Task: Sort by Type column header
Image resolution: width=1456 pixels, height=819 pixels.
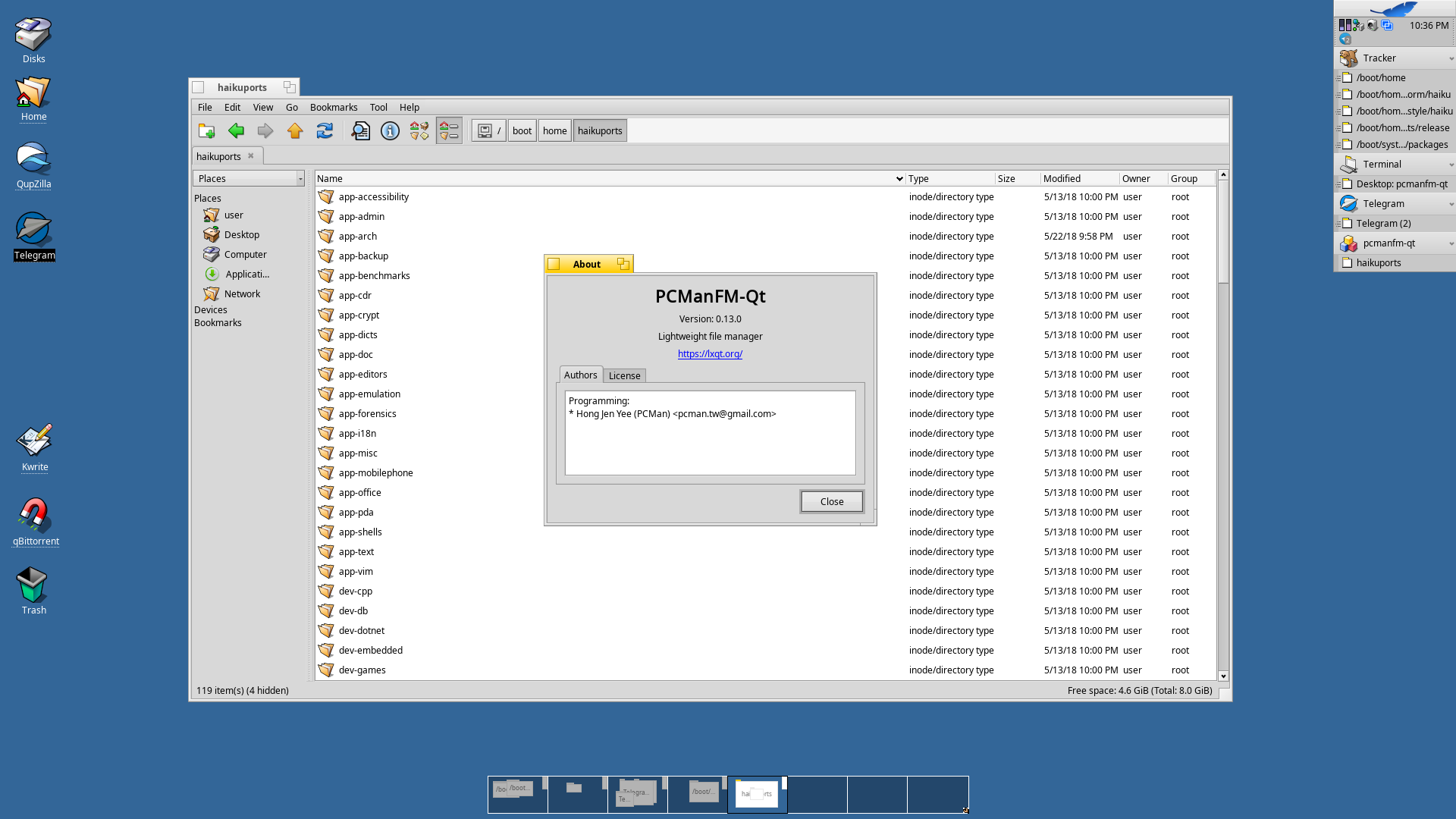Action: (x=950, y=178)
